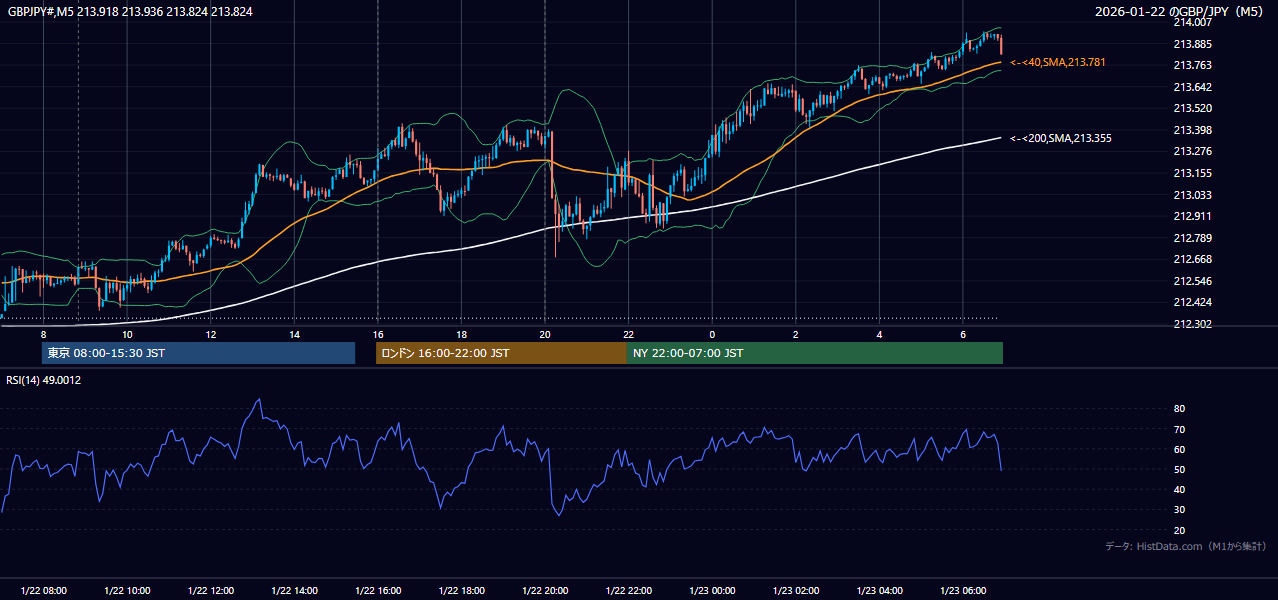
Task: Click the 1/22 18:00 date label
Action: 461,591
